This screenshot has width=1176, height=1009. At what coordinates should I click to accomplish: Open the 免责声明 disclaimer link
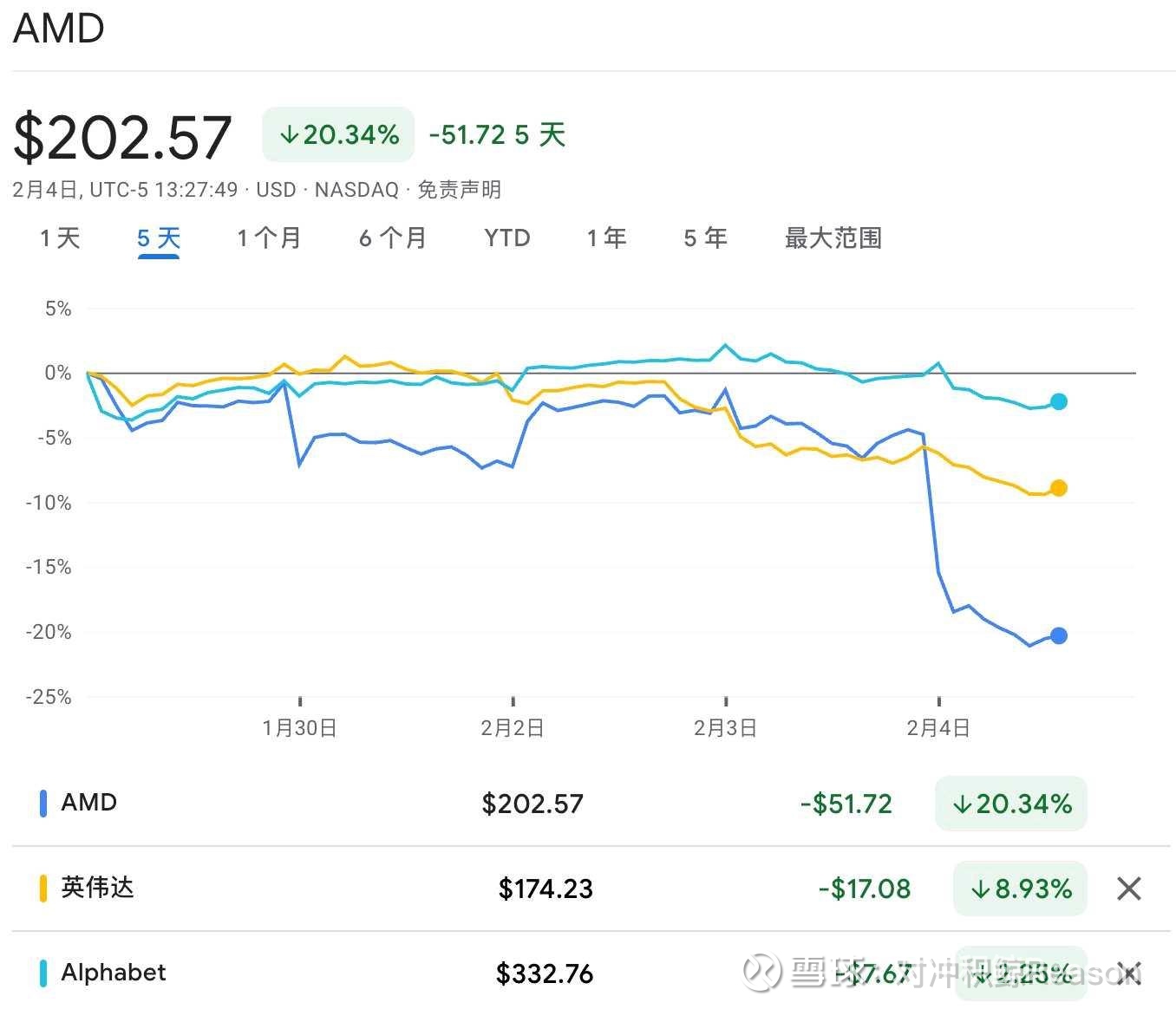[460, 190]
